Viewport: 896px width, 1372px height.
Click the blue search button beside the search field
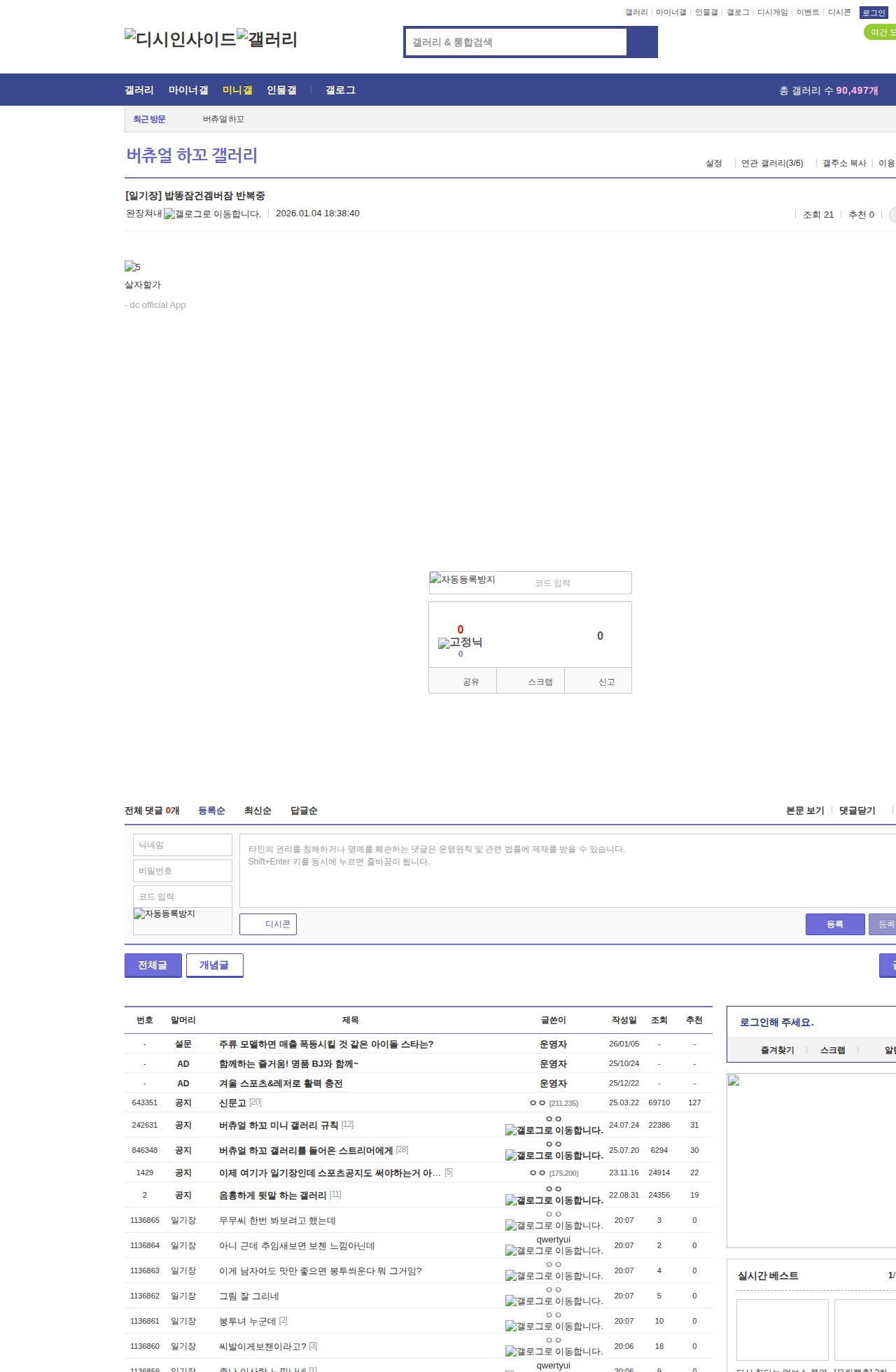(642, 42)
